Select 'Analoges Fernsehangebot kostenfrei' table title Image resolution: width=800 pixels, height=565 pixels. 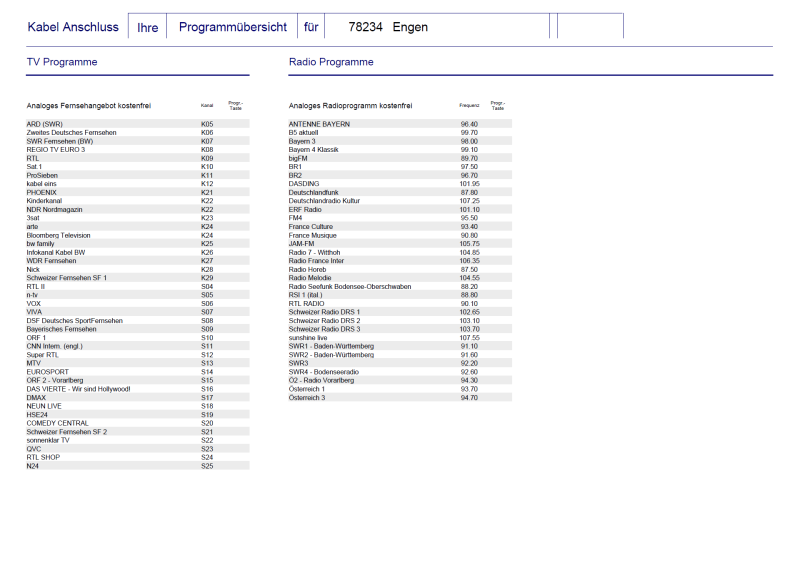[x=89, y=106]
